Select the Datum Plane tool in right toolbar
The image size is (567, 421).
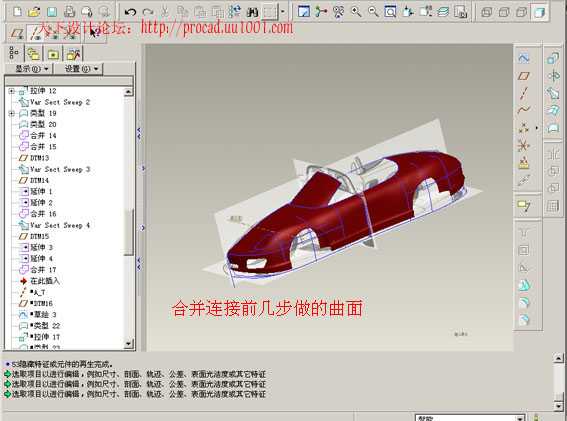click(x=524, y=76)
